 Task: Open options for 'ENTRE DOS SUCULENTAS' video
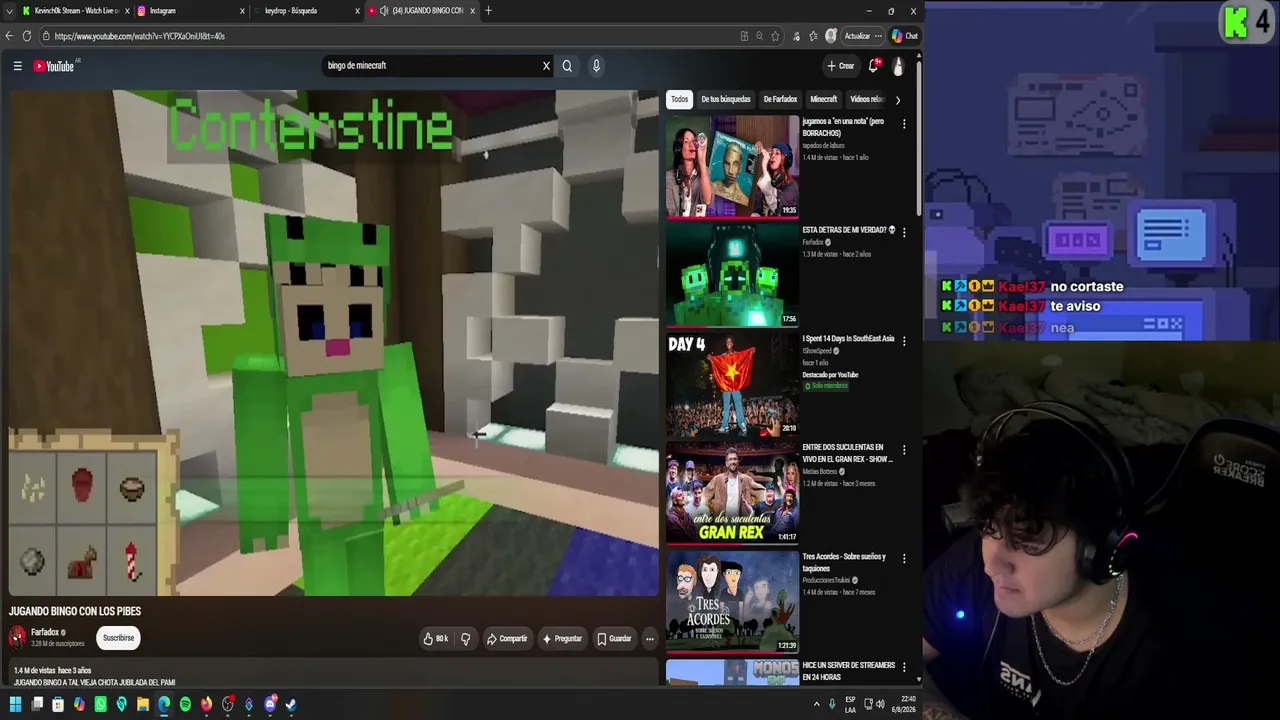coord(904,450)
